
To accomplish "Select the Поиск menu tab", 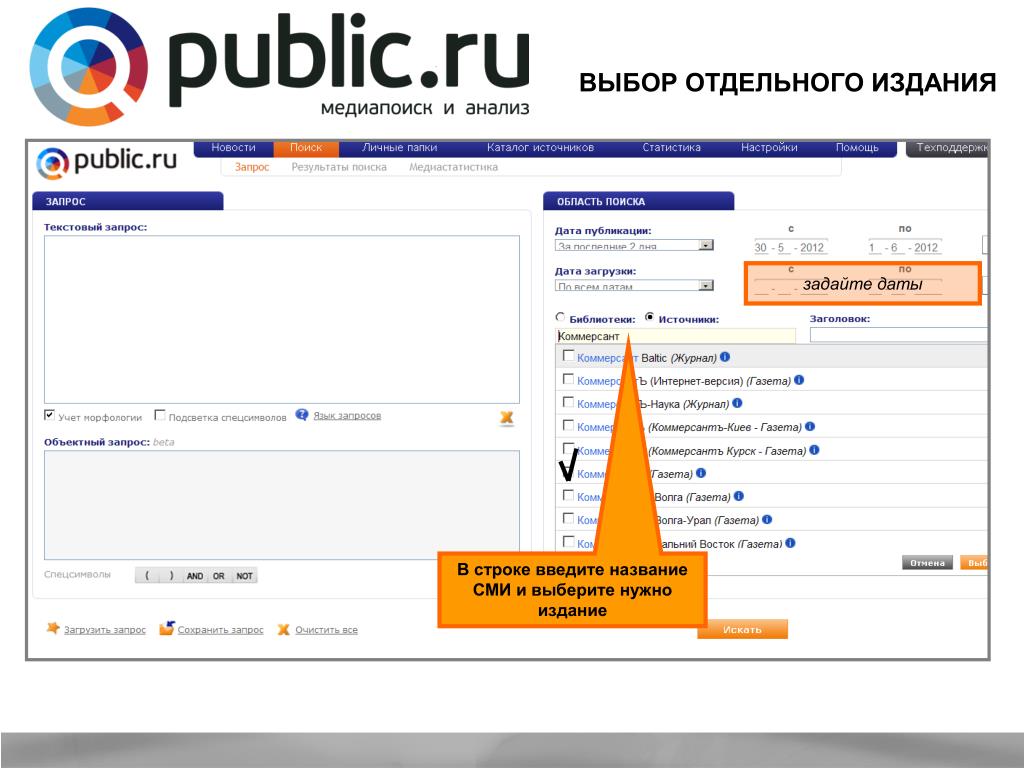I will point(306,148).
